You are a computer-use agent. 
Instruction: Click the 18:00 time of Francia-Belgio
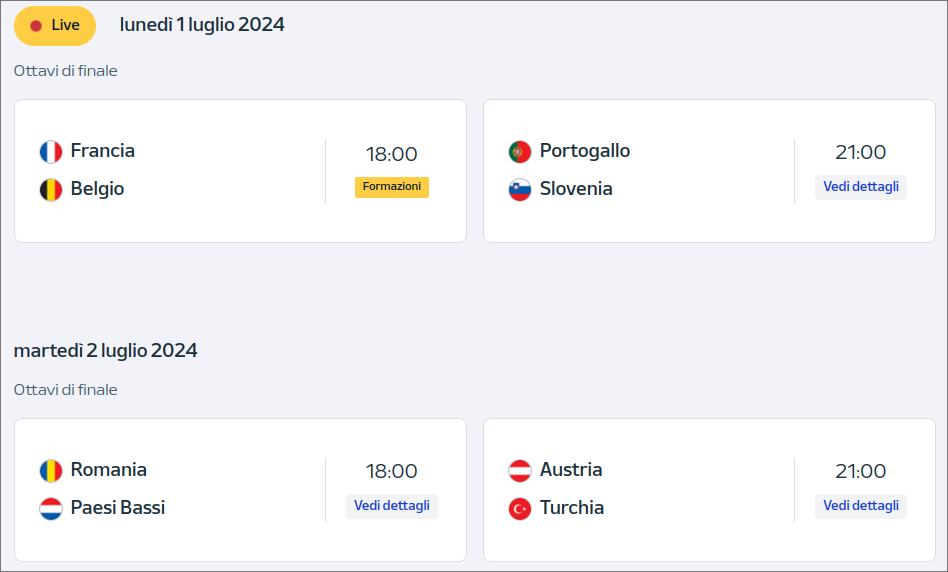coord(392,154)
